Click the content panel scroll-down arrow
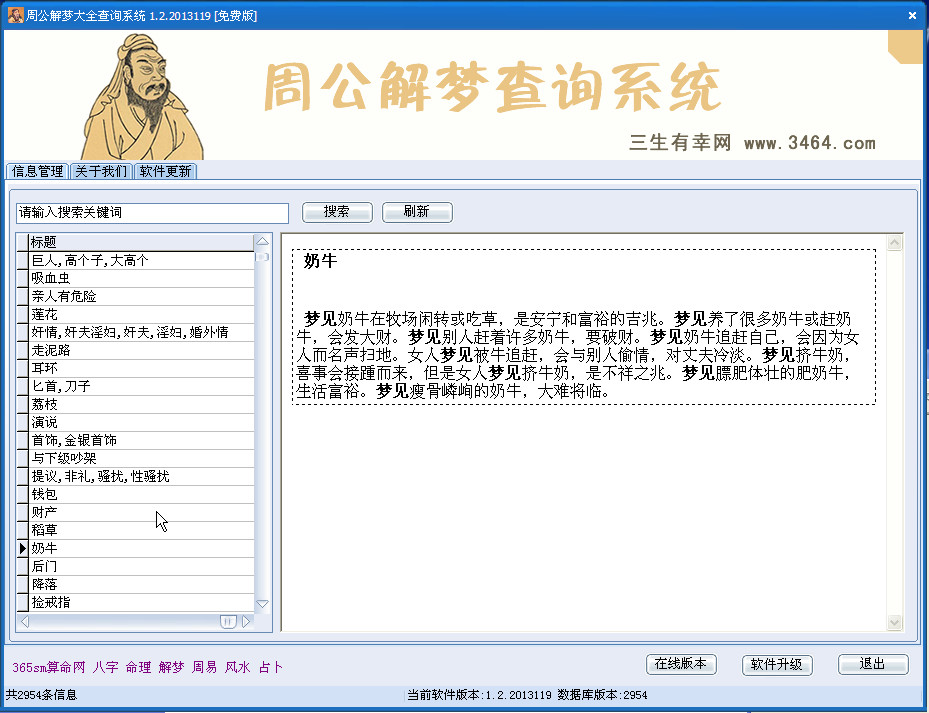 (894, 622)
